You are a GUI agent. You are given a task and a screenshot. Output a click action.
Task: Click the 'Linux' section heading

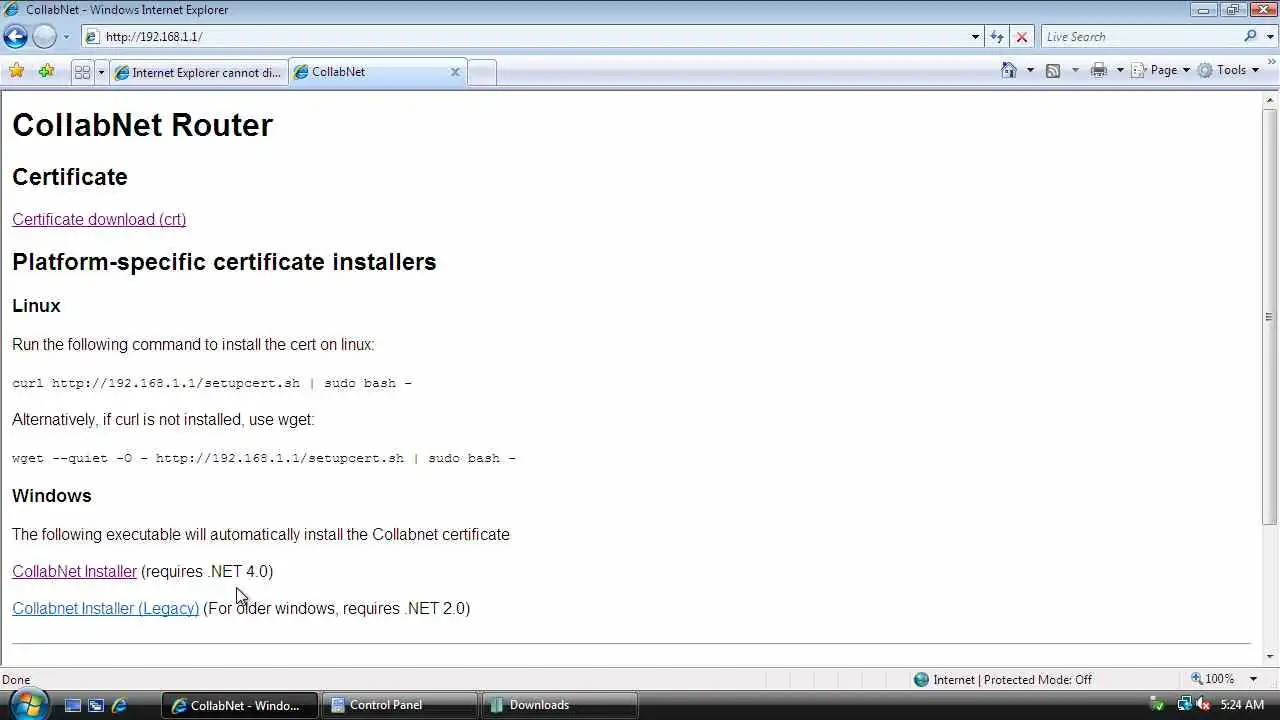point(36,306)
